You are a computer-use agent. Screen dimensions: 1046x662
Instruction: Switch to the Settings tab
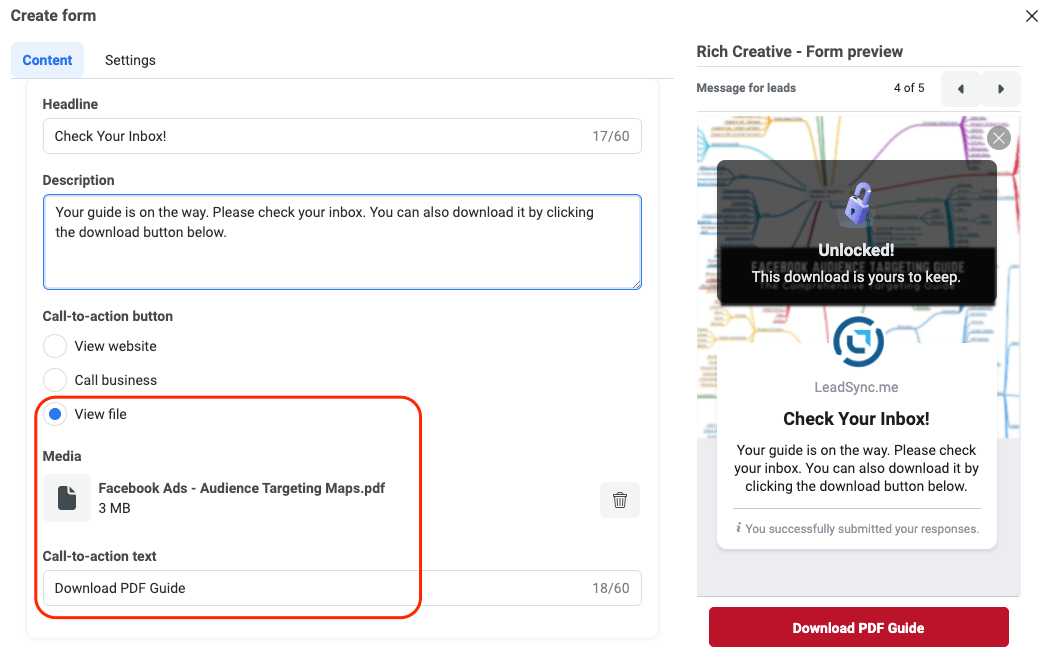[130, 60]
